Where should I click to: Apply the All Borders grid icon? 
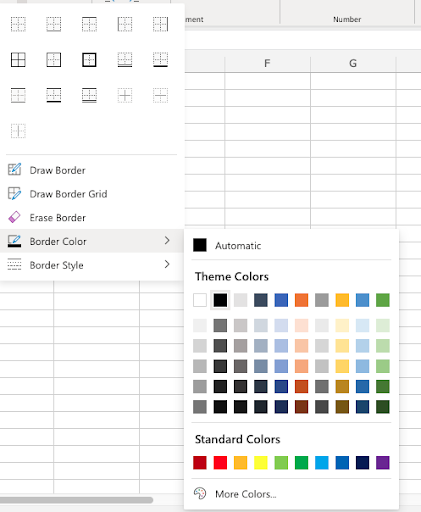click(x=18, y=60)
